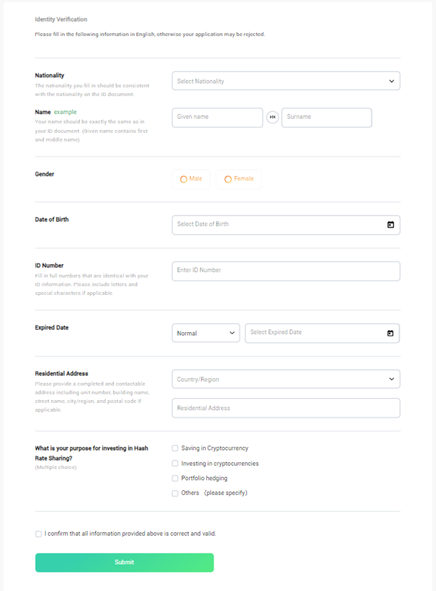The image size is (436, 591).
Task: Tick the Portfolio hedging checkbox
Action: pyautogui.click(x=175, y=478)
